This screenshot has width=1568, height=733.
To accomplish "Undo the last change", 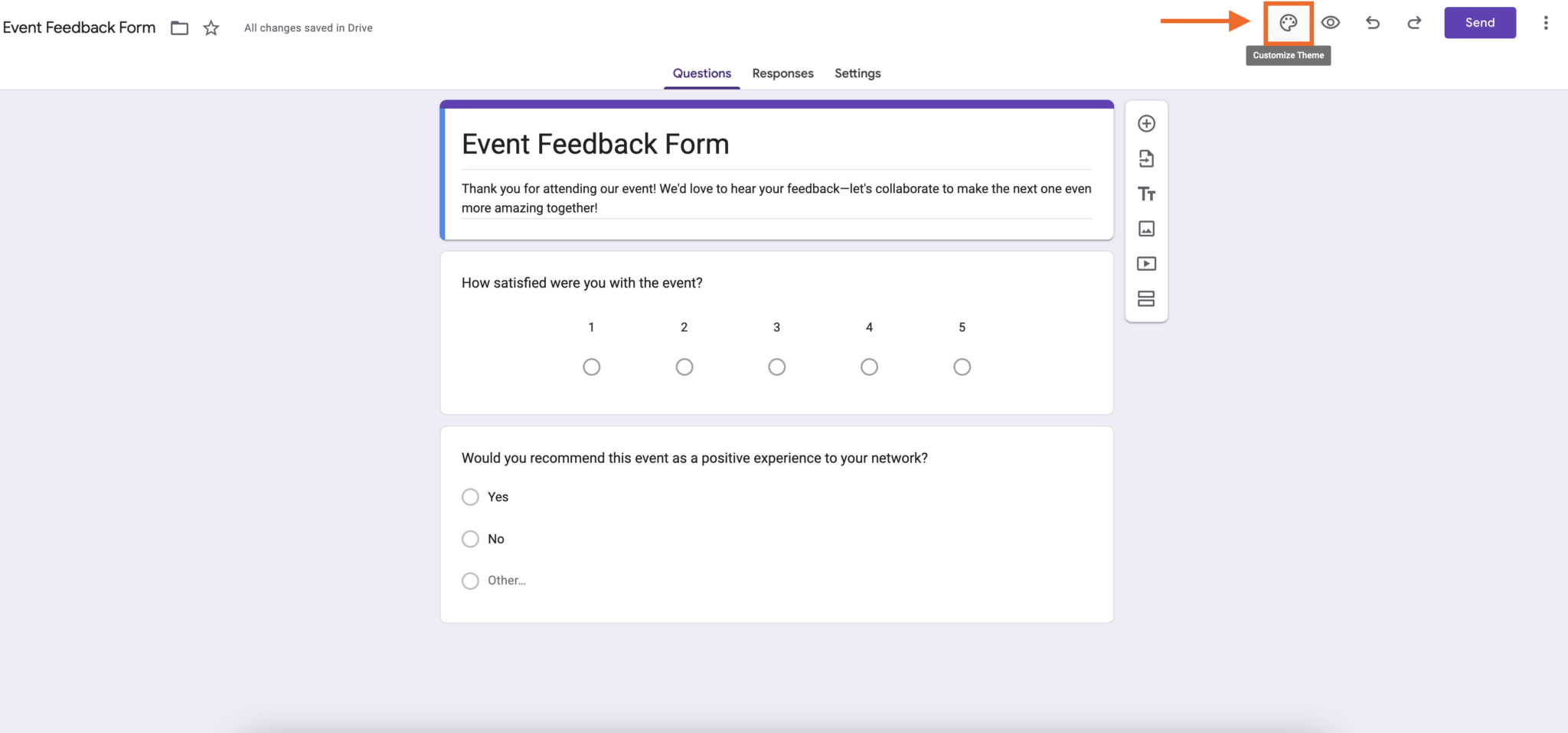I will [x=1372, y=23].
